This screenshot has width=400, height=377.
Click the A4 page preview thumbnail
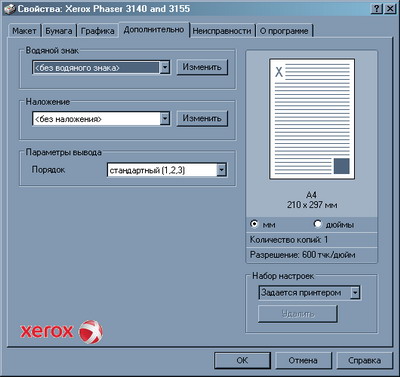(312, 119)
